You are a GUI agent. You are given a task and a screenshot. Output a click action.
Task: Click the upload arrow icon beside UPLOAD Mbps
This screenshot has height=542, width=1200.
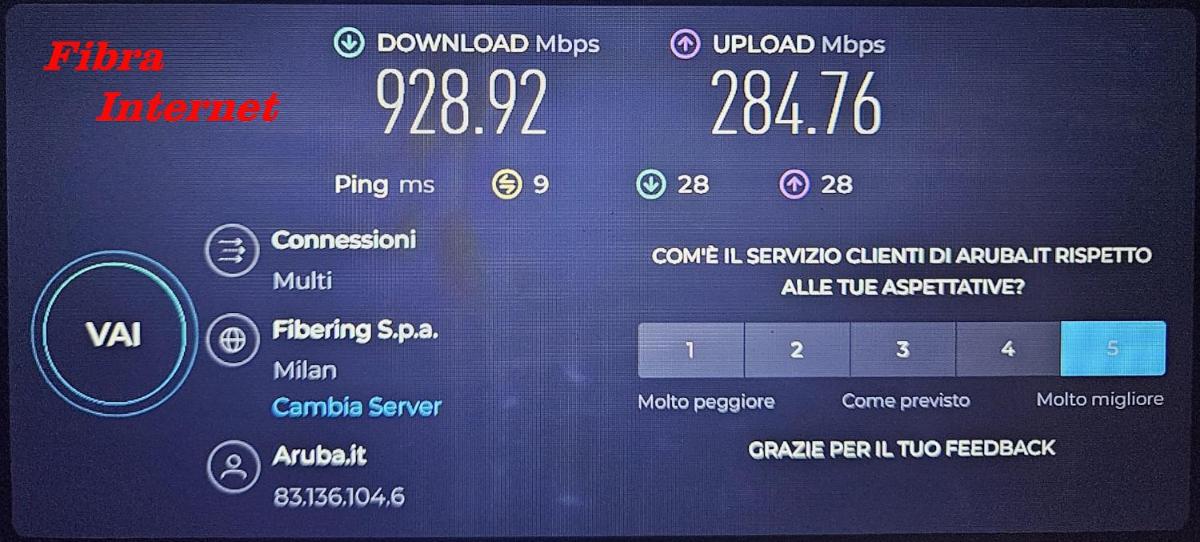point(684,43)
